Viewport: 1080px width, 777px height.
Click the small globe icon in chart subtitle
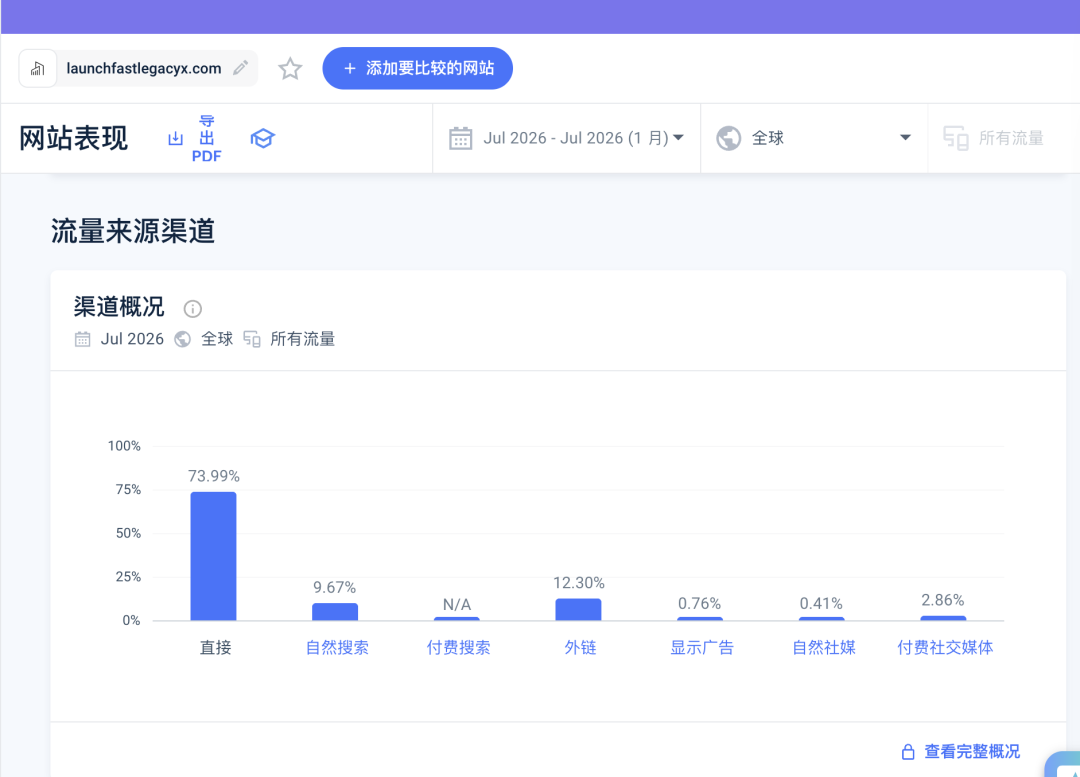(183, 339)
